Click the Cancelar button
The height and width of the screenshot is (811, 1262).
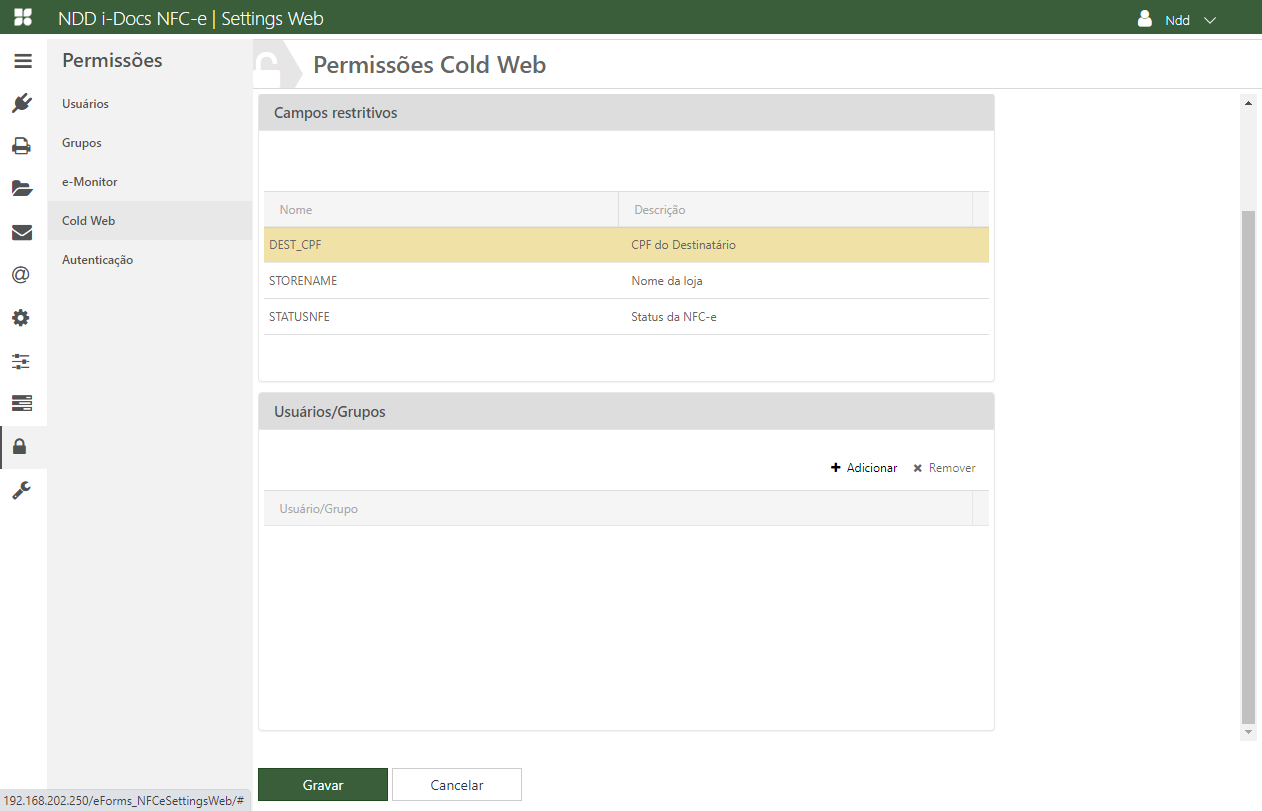(457, 785)
